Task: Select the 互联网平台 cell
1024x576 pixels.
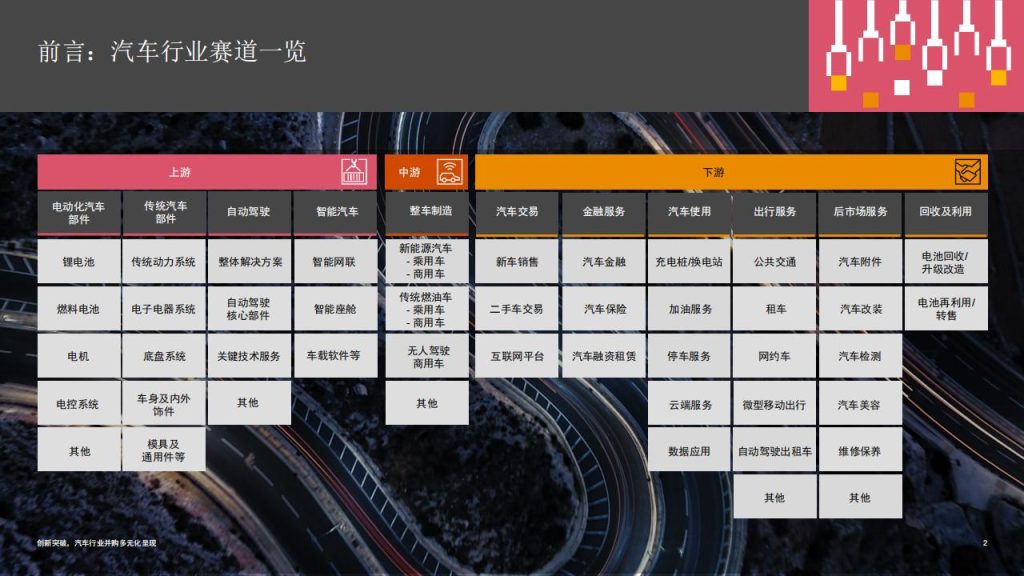Action: tap(517, 356)
